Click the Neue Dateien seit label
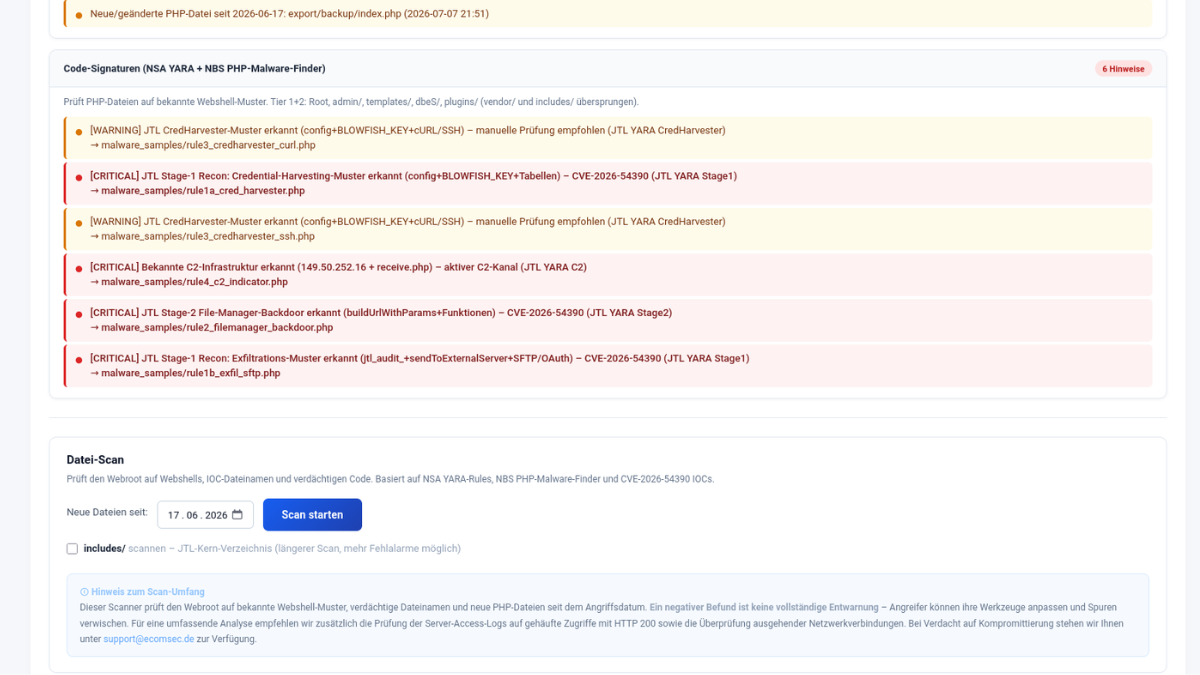Screen dimensions: 1200x675 [107, 512]
